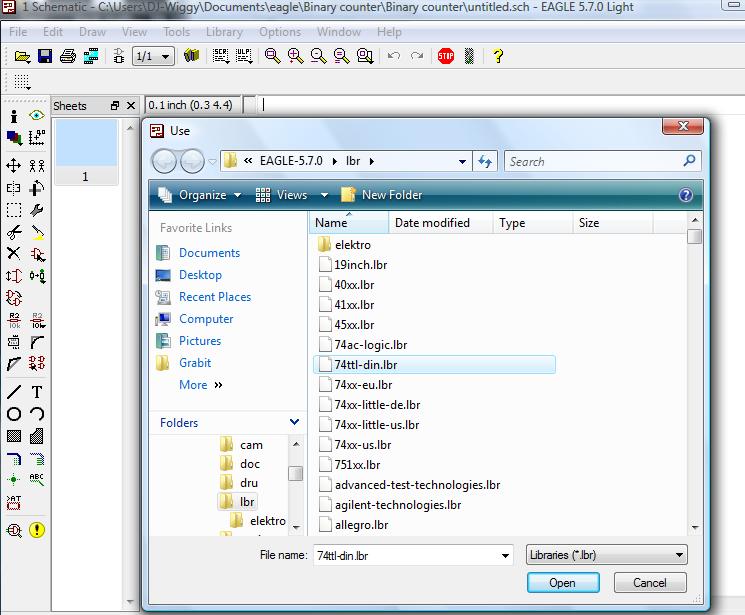This screenshot has width=745, height=615.
Task: Click the Save floppy disk icon
Action: click(x=45, y=56)
